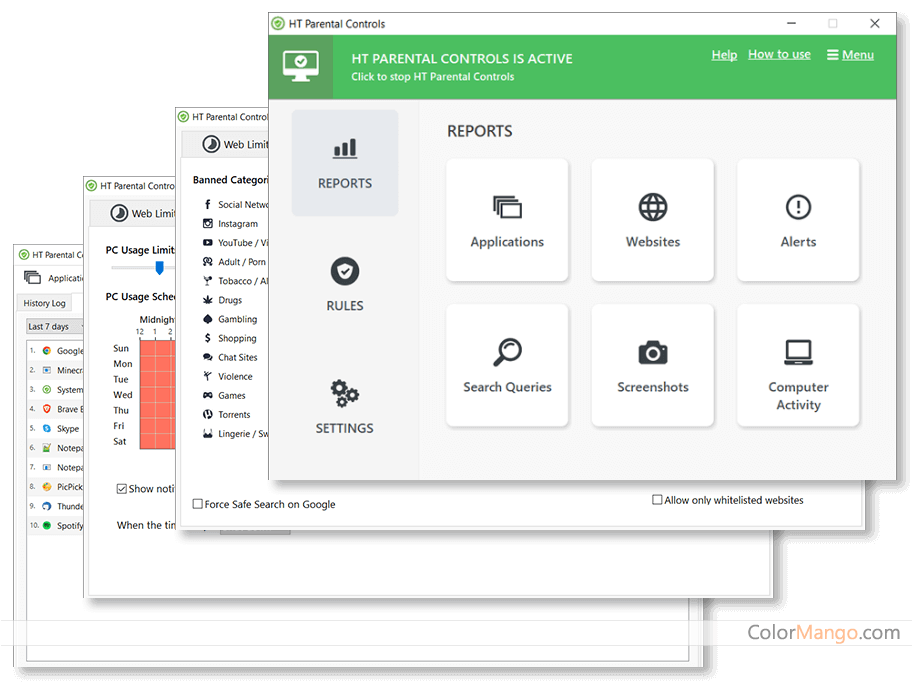
Task: Click the Gambling spade icon
Action: [x=208, y=319]
